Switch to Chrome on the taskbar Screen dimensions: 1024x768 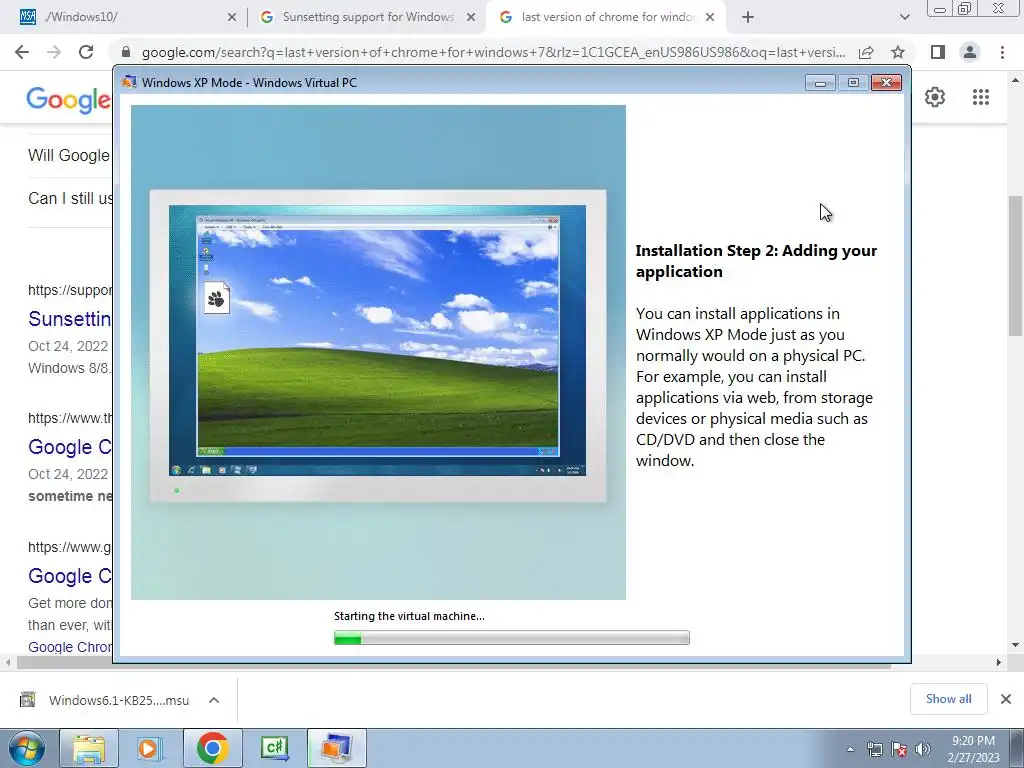click(212, 748)
